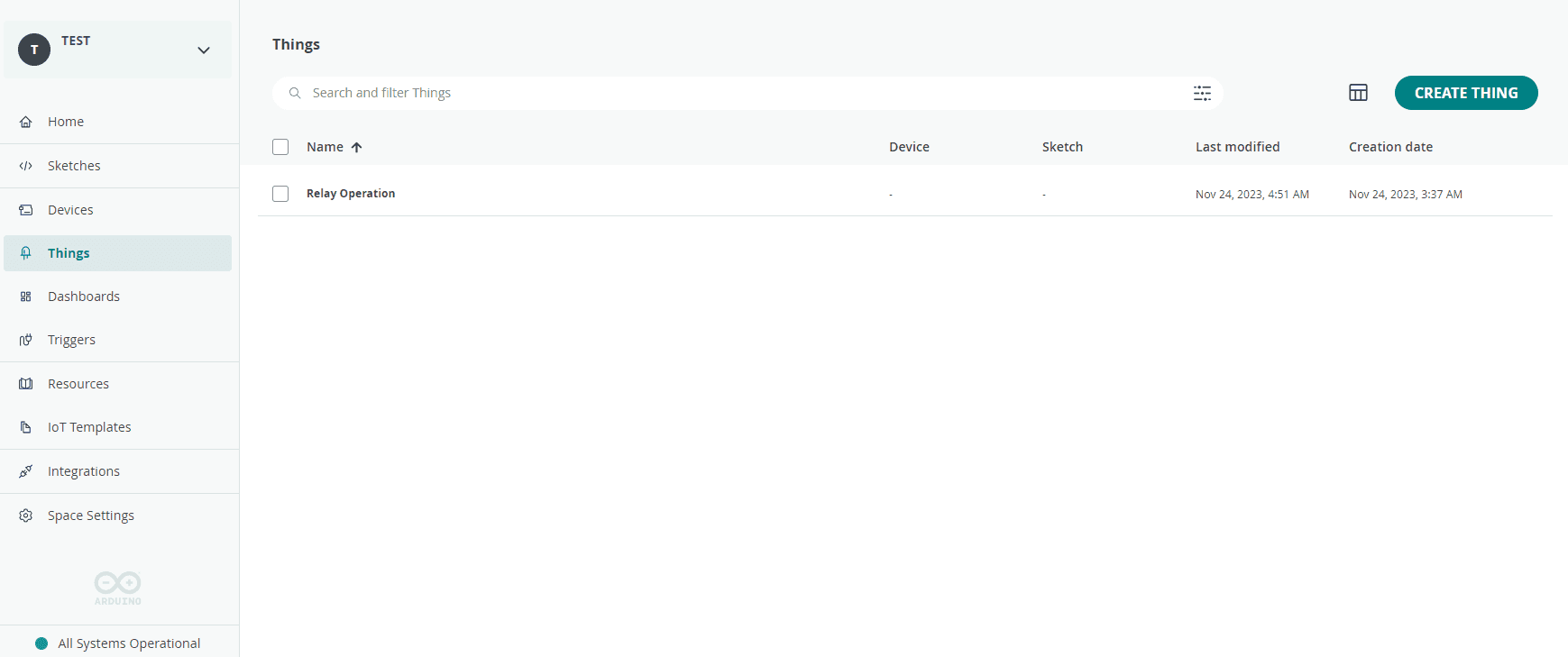
Task: Go to Triggers in the sidebar
Action: (x=71, y=340)
